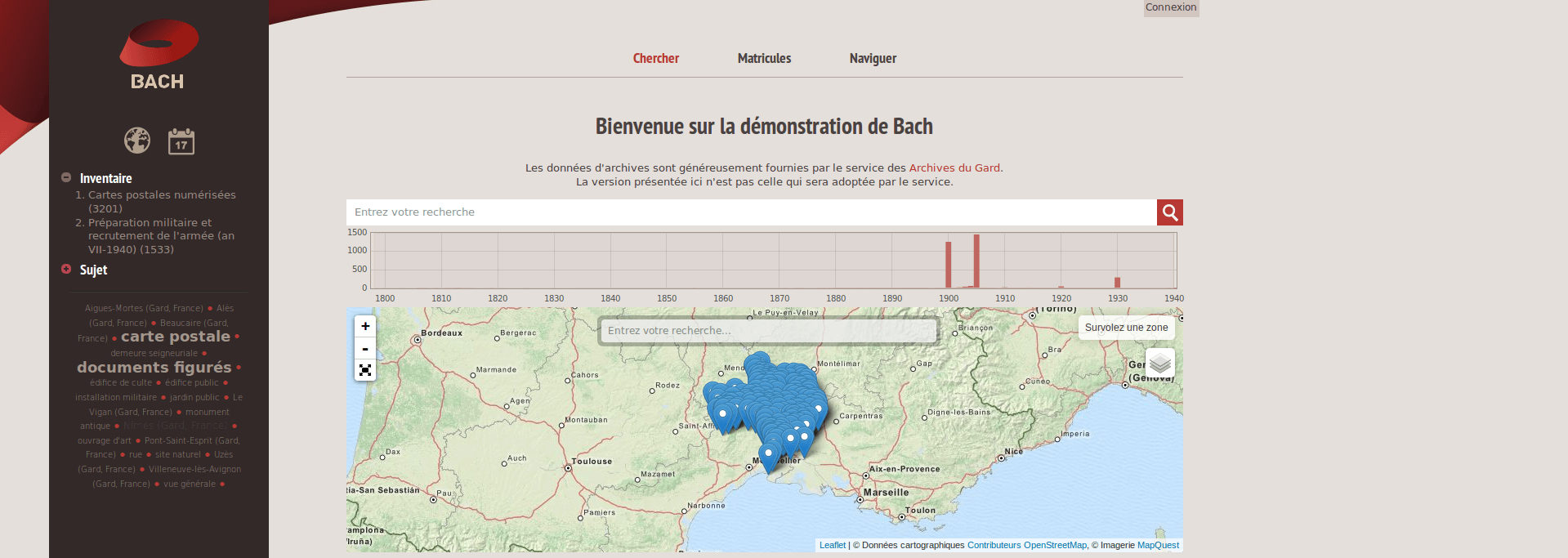1568x558 pixels.
Task: Click Aix-en-Provence on the map
Action: (x=905, y=469)
